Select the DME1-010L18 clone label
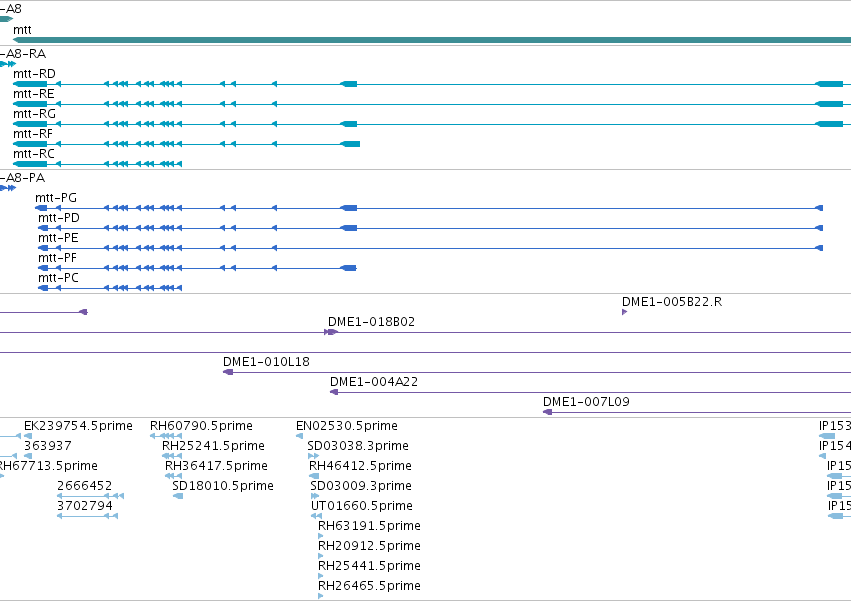The height and width of the screenshot is (601, 851). pos(266,362)
